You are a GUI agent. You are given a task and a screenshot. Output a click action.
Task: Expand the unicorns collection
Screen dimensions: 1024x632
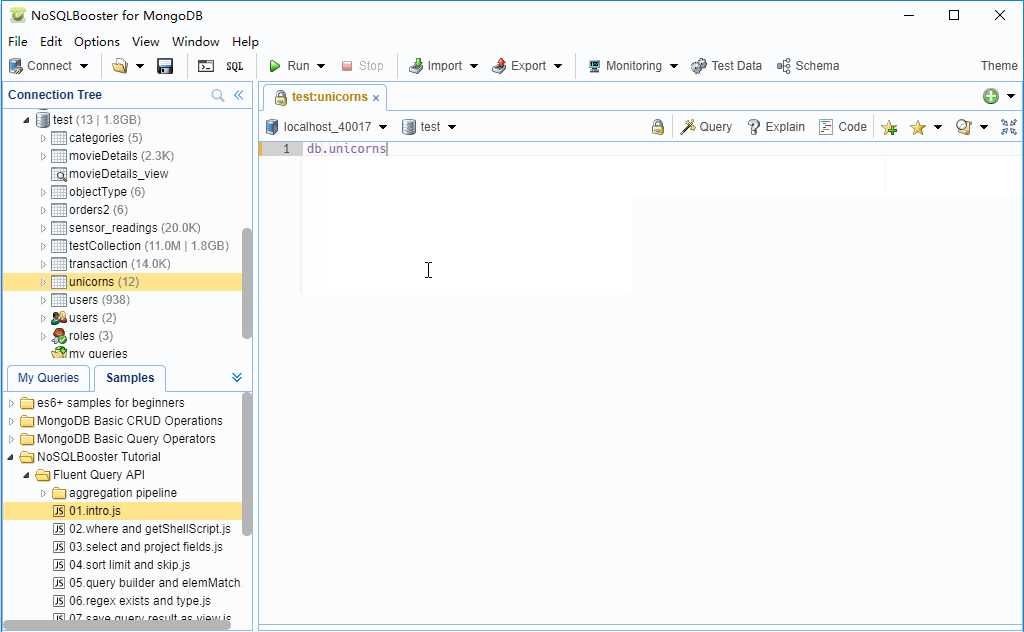point(43,282)
